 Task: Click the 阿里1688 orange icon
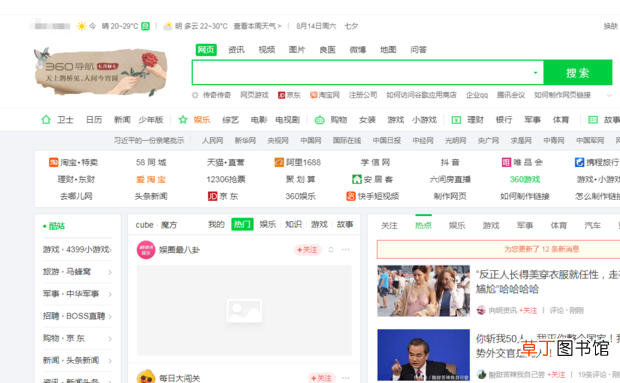[279, 162]
